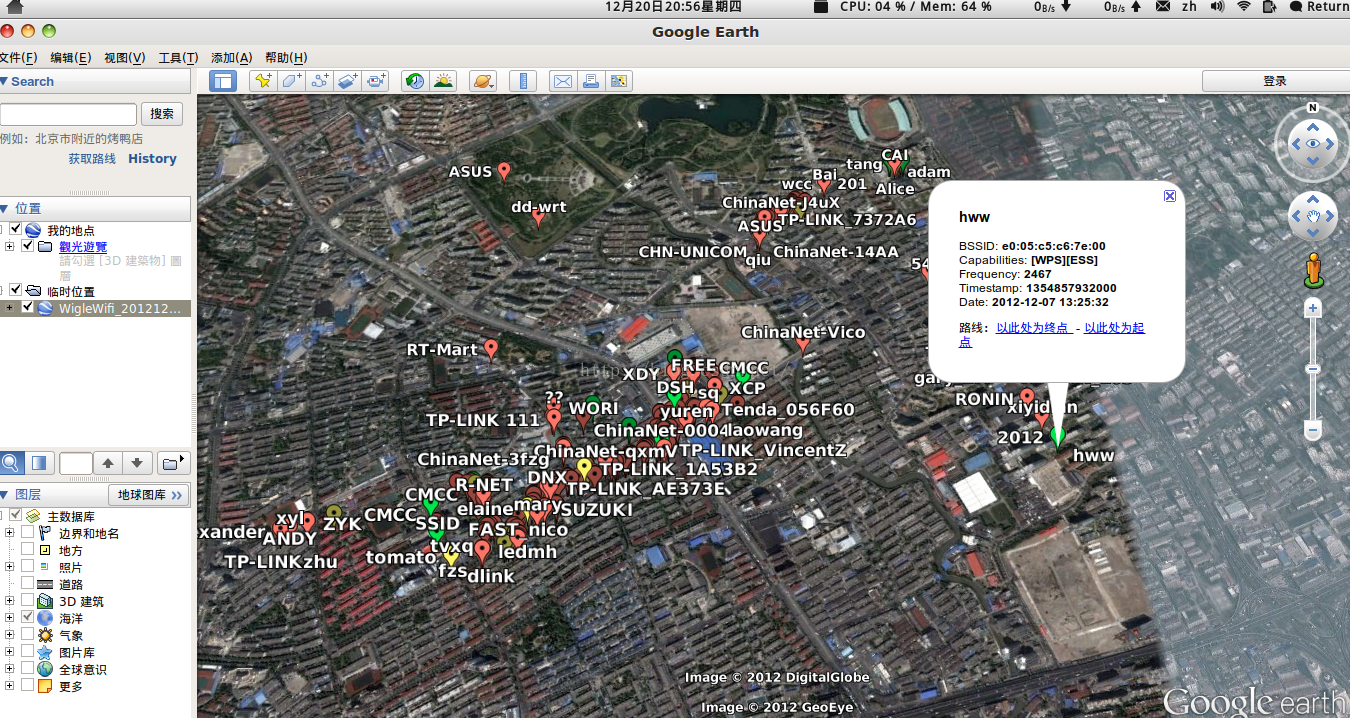The height and width of the screenshot is (718, 1350).
Task: Enable the 道路 roads layer checkbox
Action: [x=27, y=584]
